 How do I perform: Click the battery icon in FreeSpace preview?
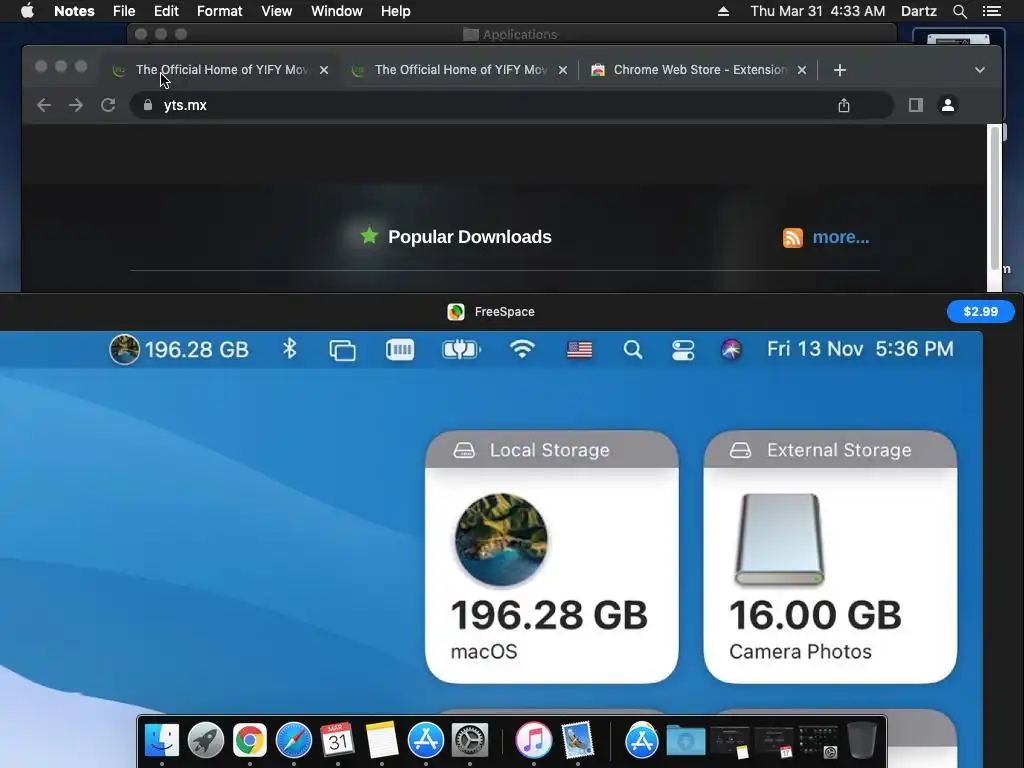coord(461,349)
